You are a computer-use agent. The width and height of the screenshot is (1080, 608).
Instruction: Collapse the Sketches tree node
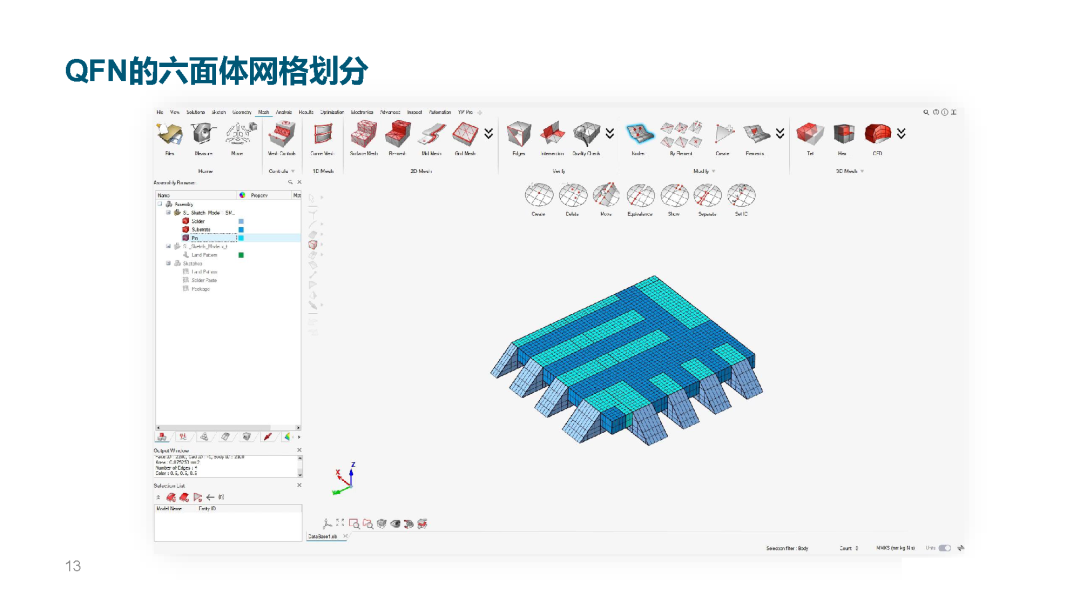point(168,263)
